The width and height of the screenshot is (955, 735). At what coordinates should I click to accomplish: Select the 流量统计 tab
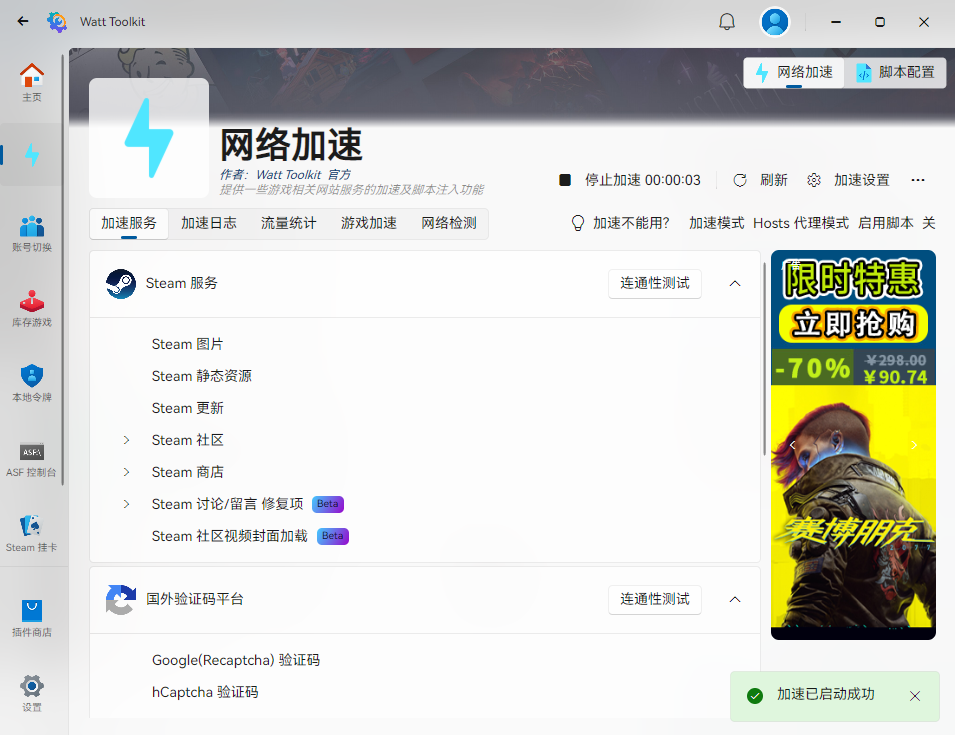tap(289, 223)
